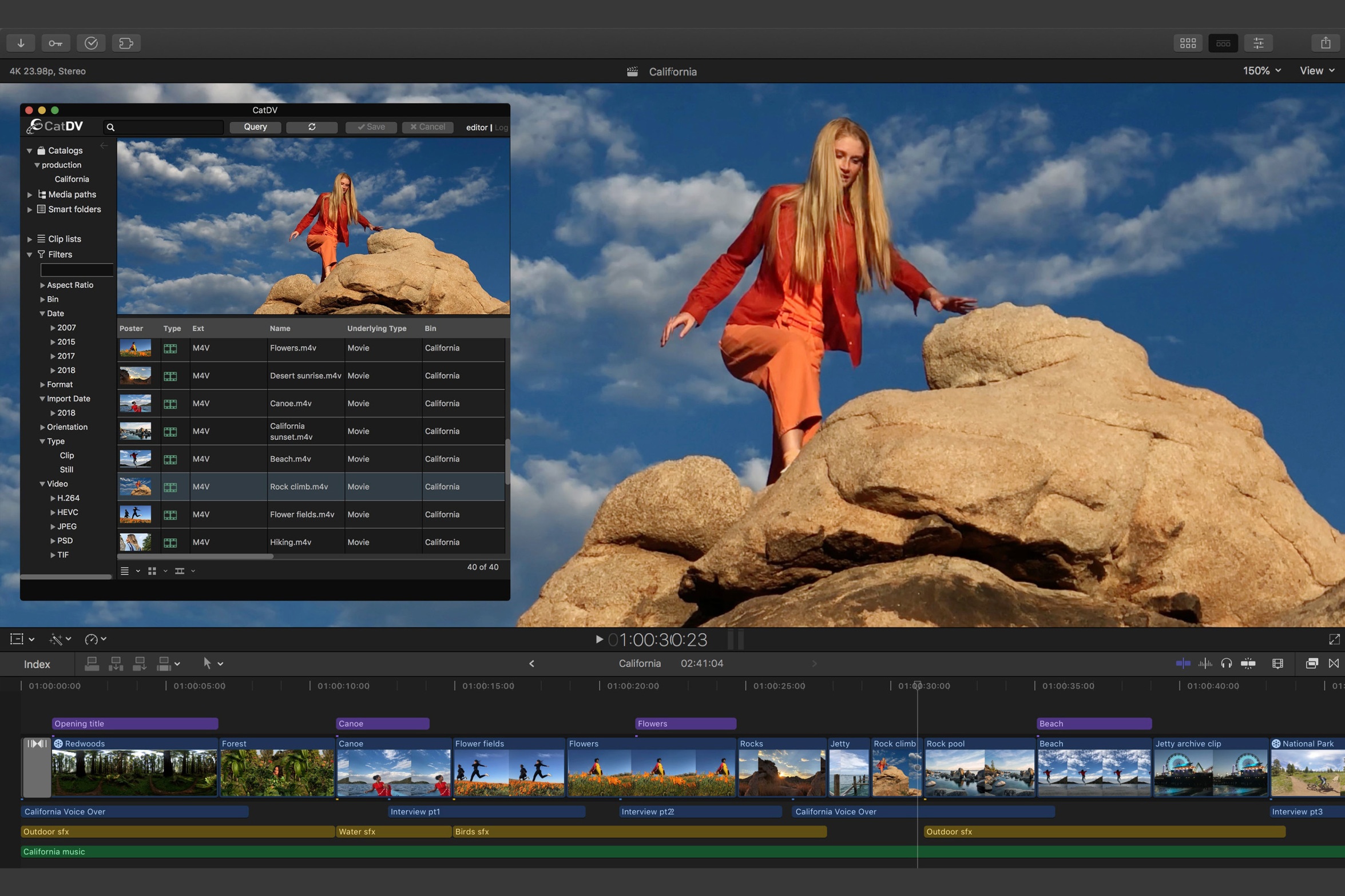
Task: Open the inspector sliders icon
Action: pos(1259,43)
